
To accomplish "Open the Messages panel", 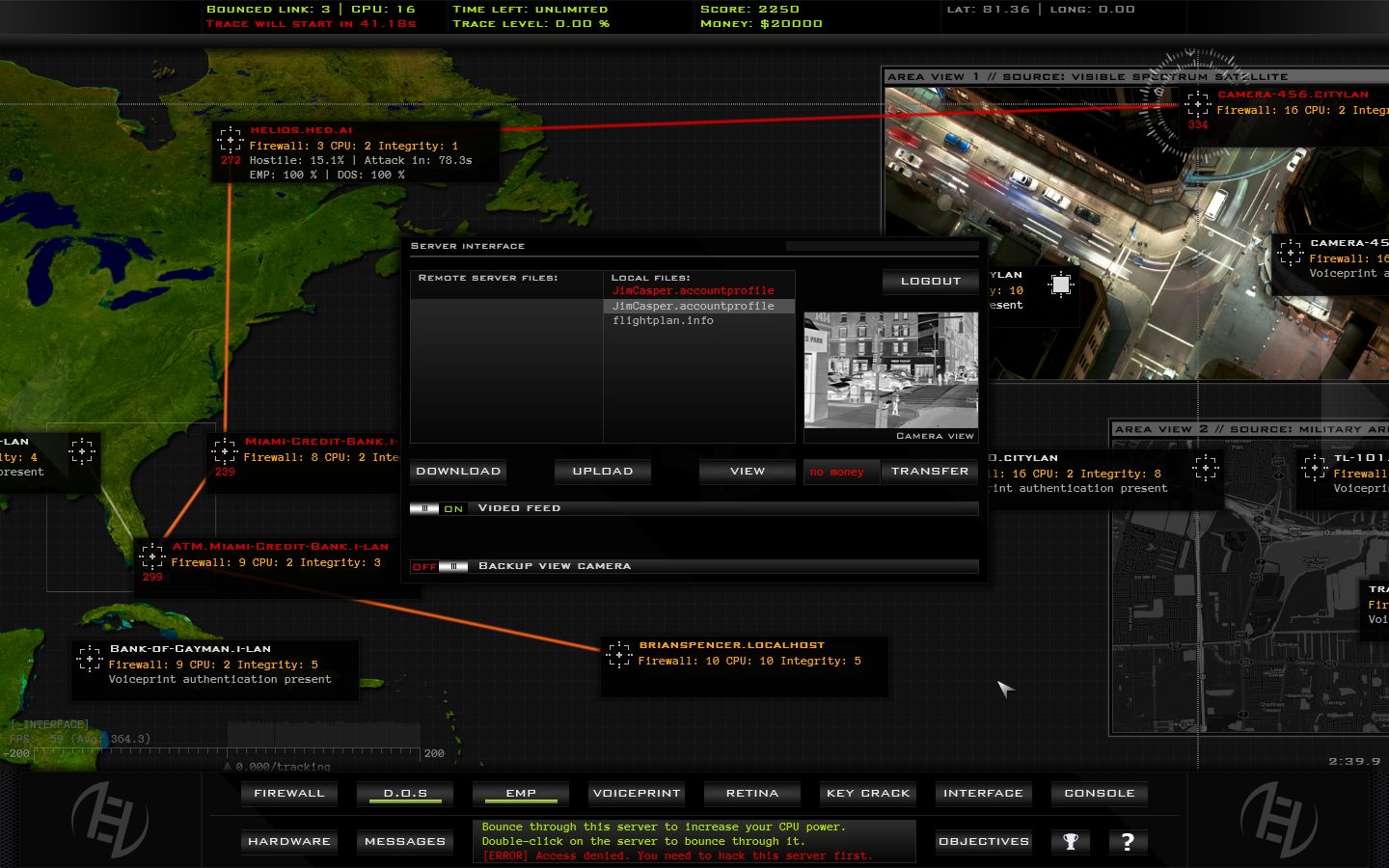I will [404, 841].
